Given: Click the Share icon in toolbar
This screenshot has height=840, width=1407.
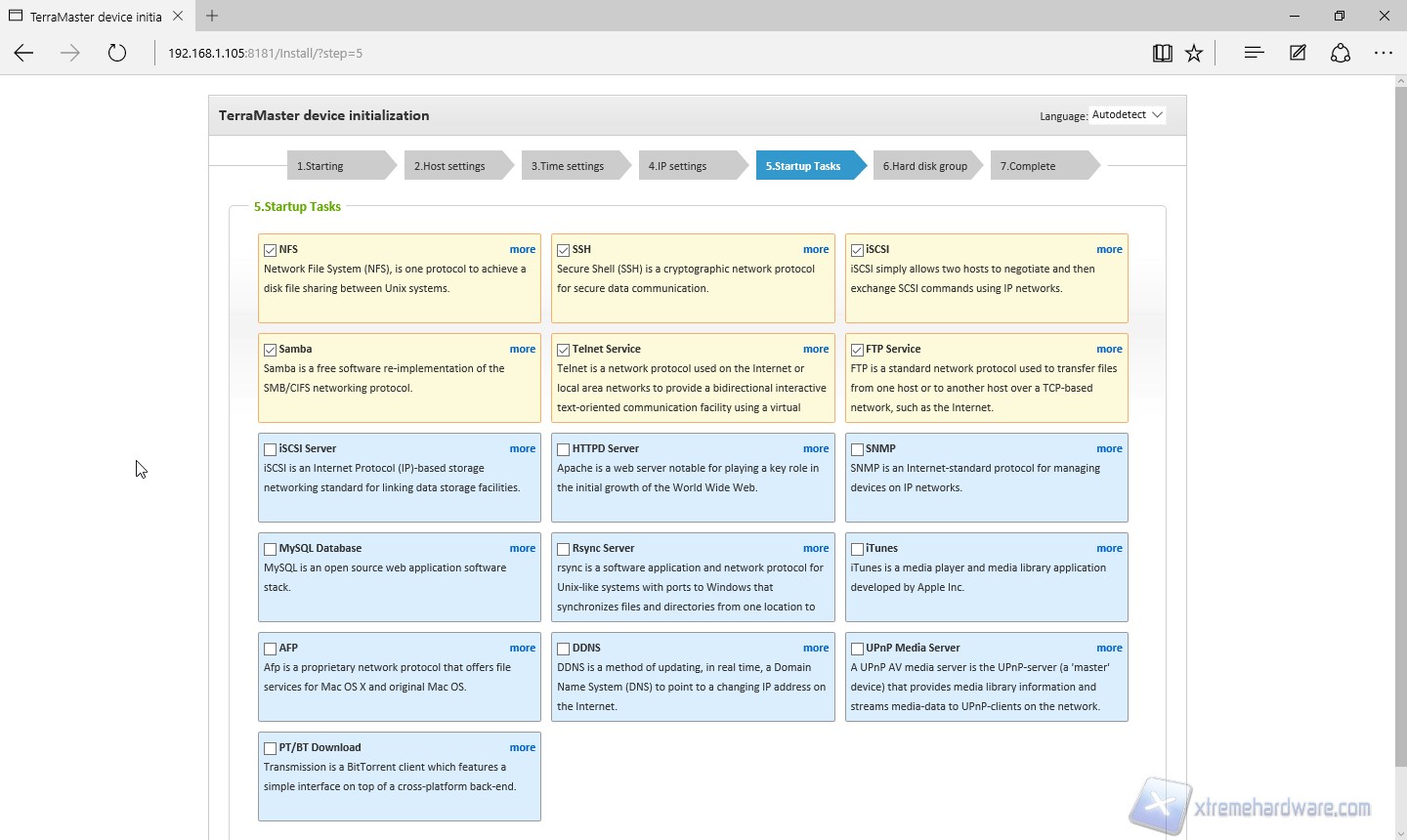Looking at the screenshot, I should click(1341, 54).
